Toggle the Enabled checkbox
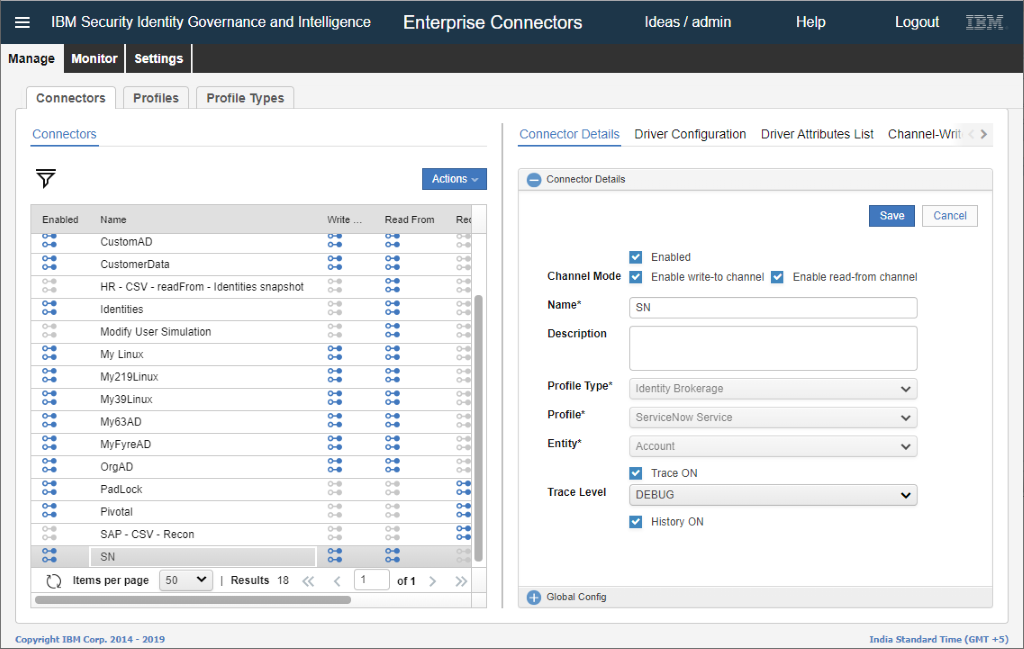 (635, 257)
